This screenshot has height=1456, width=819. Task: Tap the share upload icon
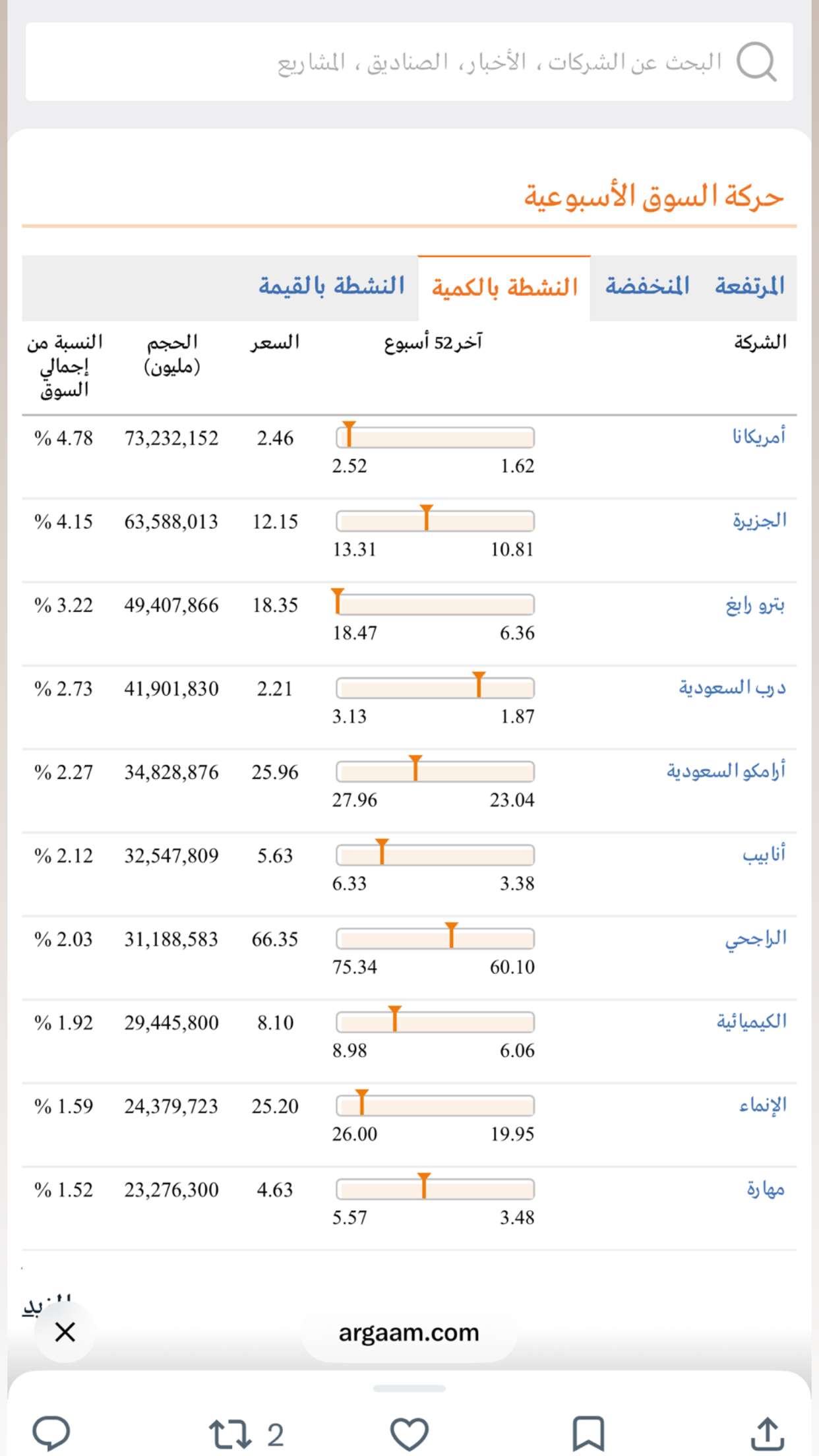[768, 1434]
